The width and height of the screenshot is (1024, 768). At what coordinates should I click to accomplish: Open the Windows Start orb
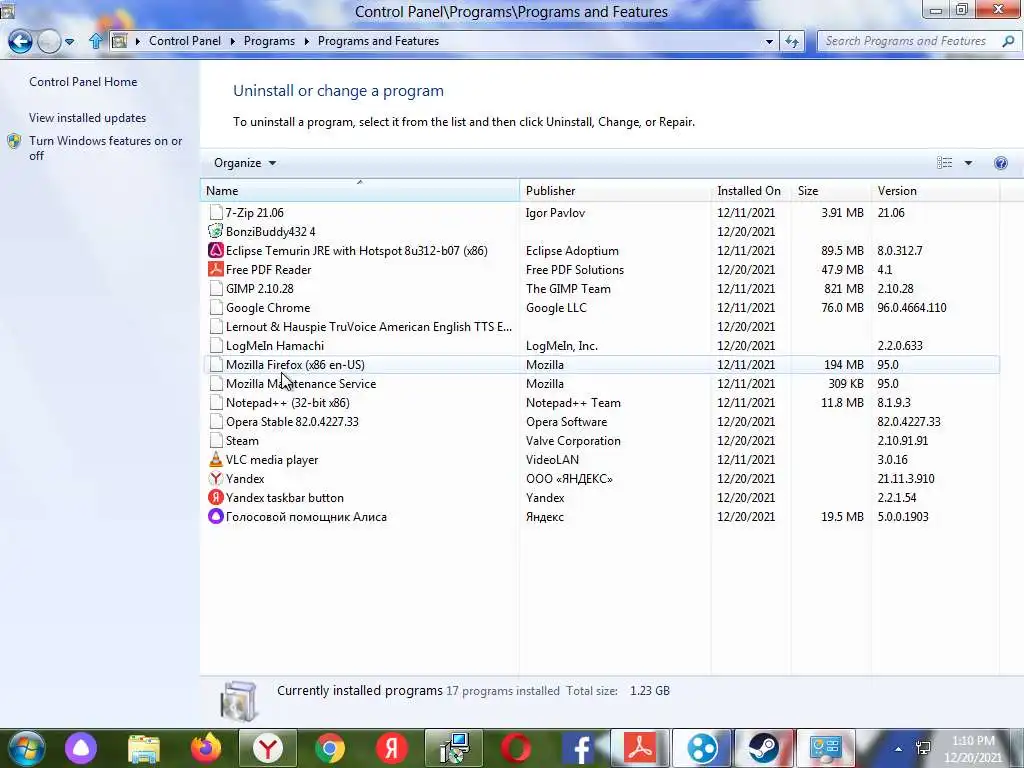(27, 748)
